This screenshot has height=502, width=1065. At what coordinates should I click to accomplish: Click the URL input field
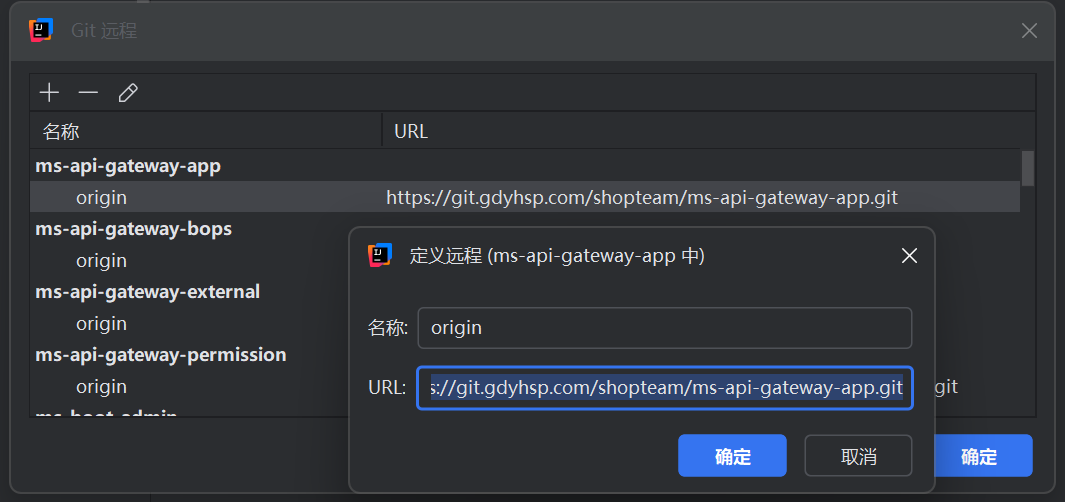[664, 387]
